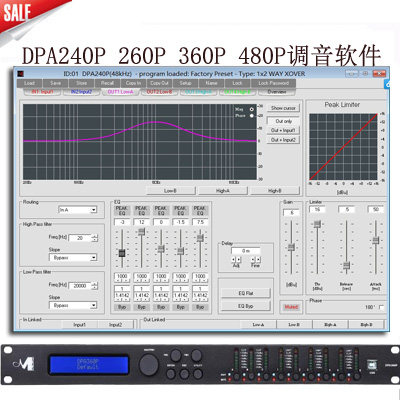Switch to the IN2 Input2 tab
This screenshot has height=400, width=400.
[81, 92]
